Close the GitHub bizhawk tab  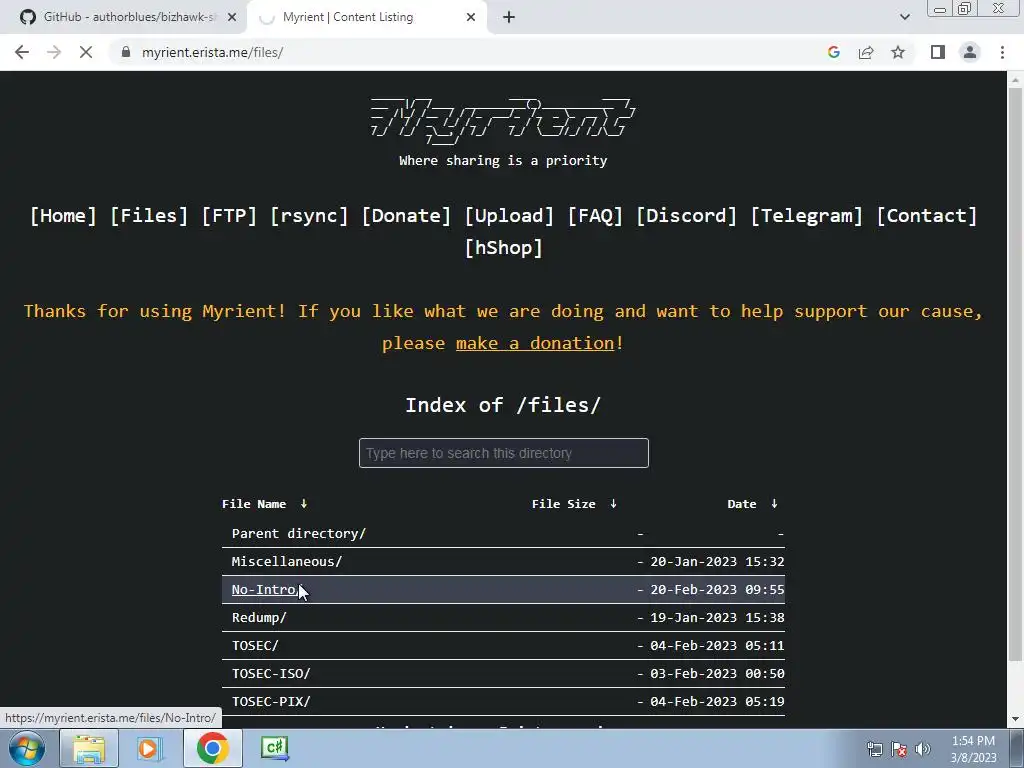tap(232, 17)
